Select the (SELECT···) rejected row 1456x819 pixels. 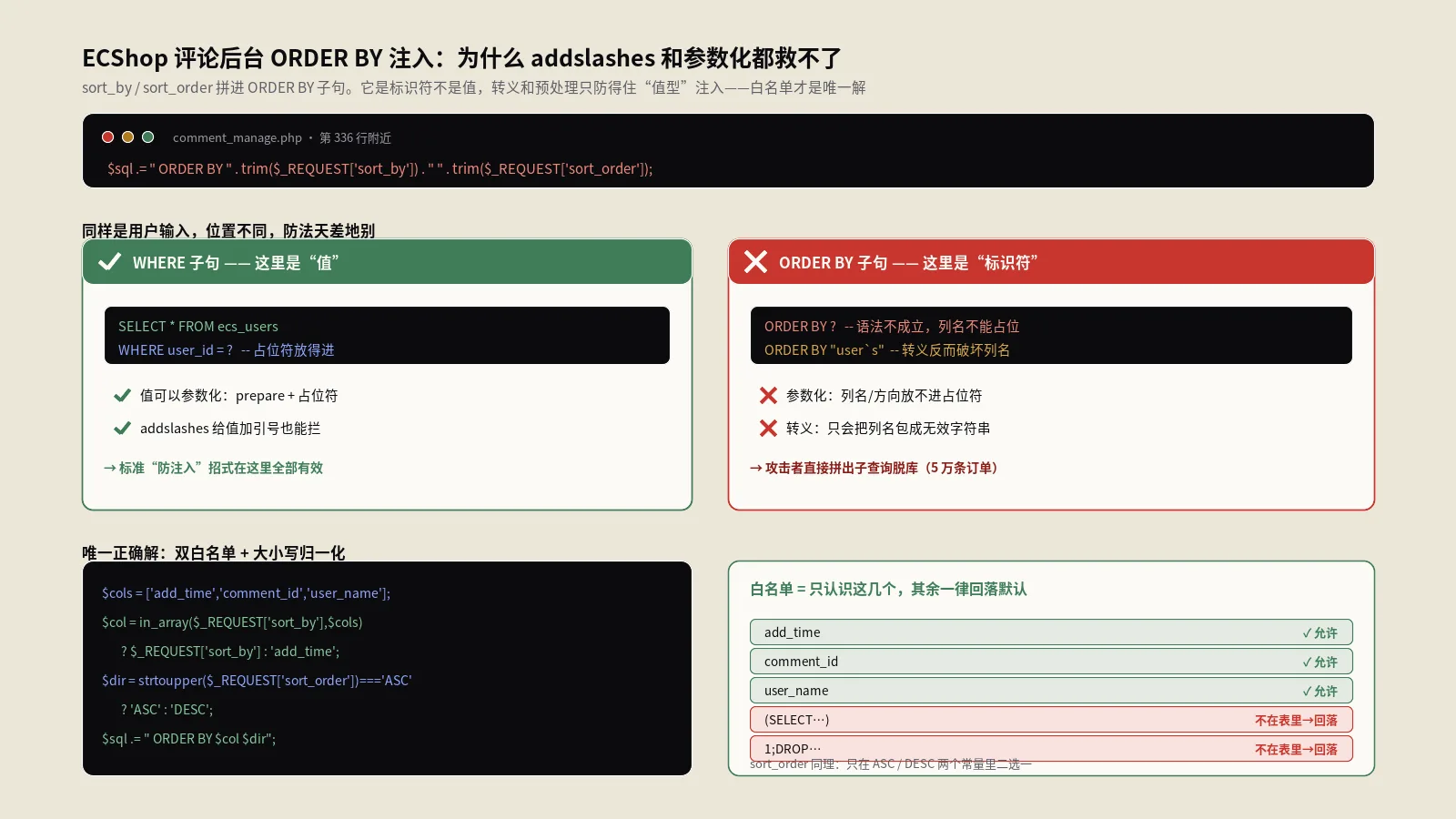[1051, 720]
